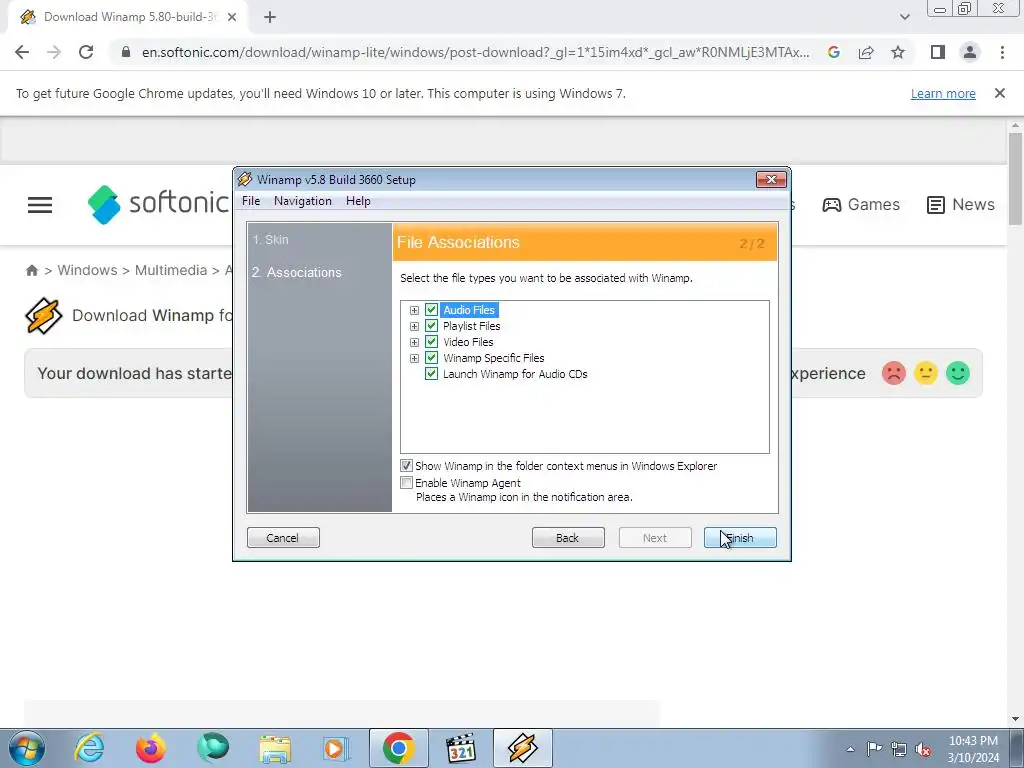1024x768 pixels.
Task: Disable Show Winamp in folder context menus
Action: 406,466
